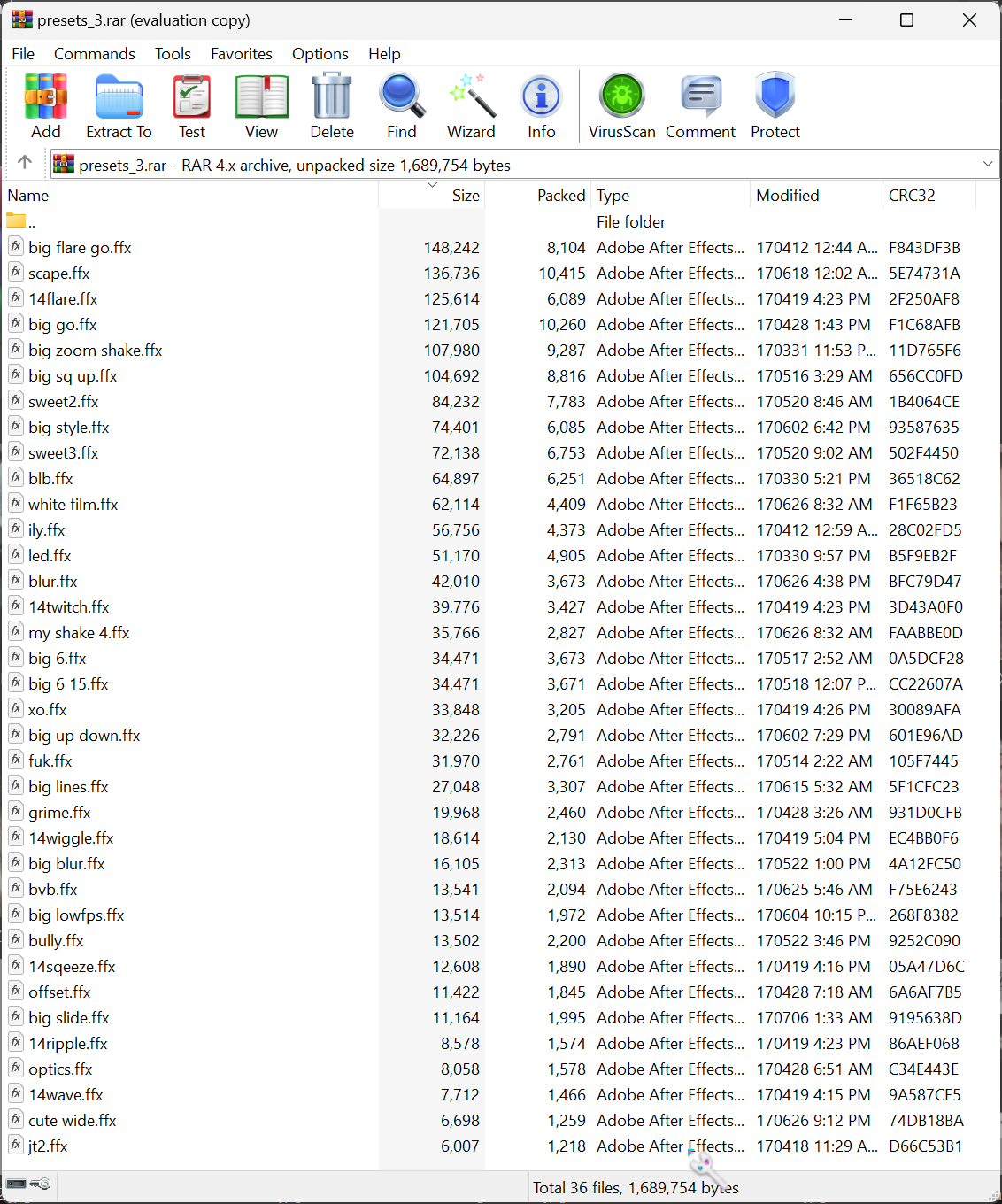Select 14wiggle.ffx

pyautogui.click(x=71, y=838)
